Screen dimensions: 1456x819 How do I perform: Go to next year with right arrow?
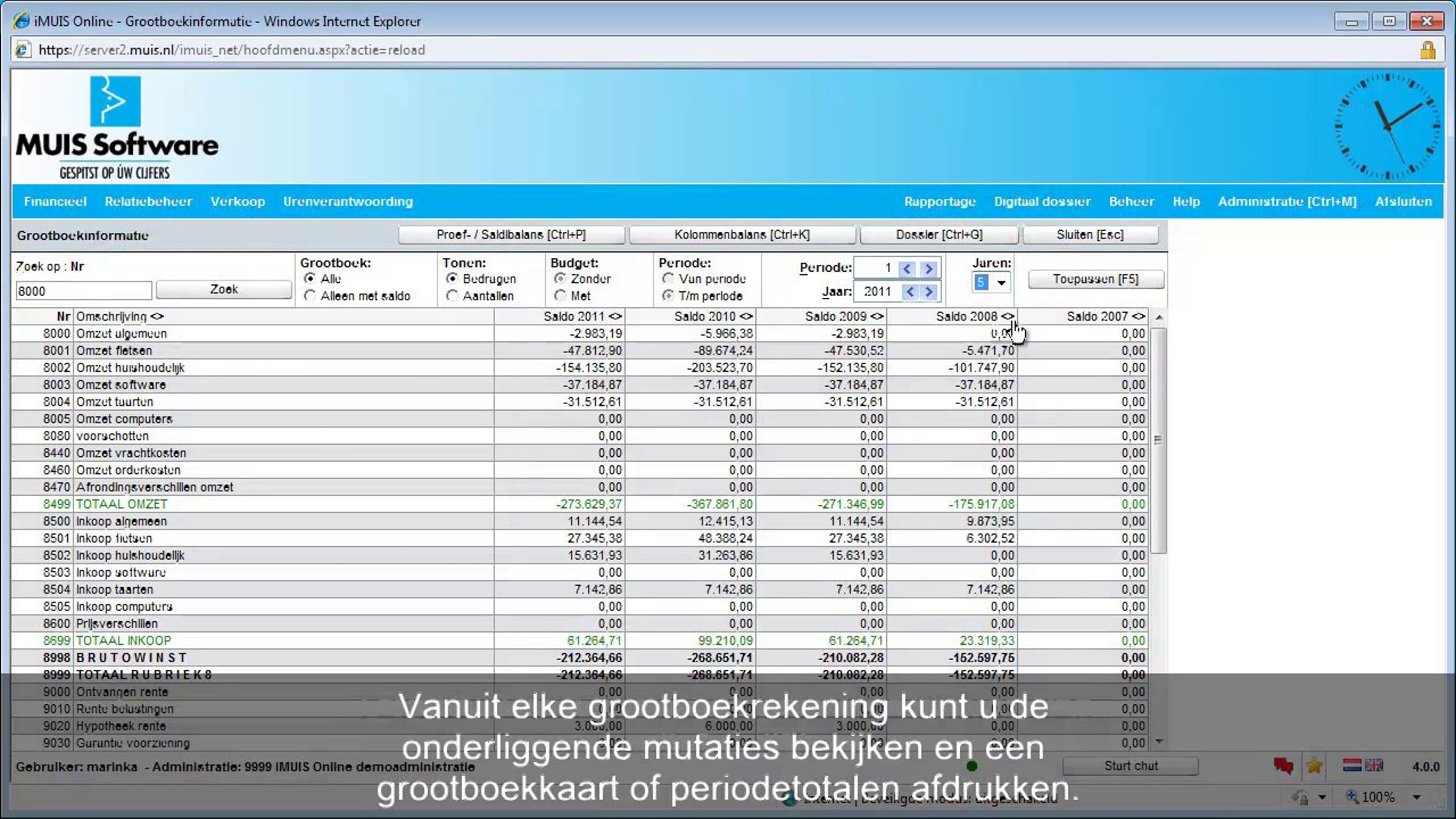pos(929,292)
